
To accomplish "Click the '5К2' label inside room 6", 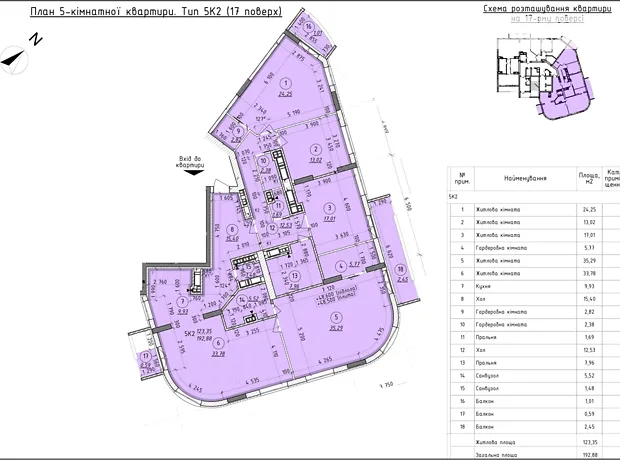I will click(x=190, y=333).
